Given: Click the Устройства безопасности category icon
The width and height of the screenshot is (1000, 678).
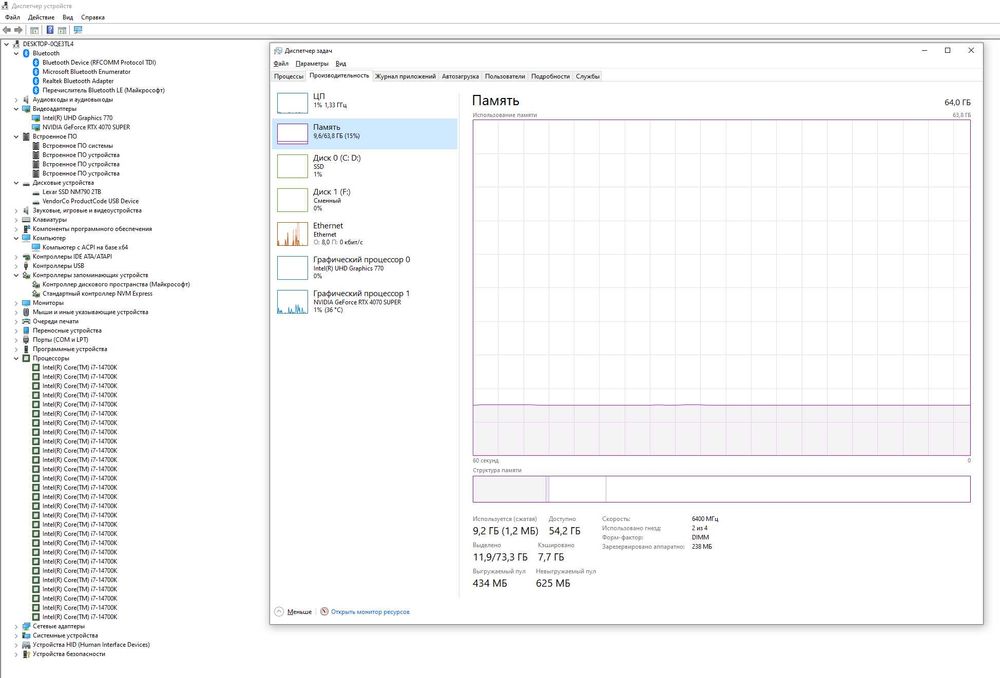Looking at the screenshot, I should (x=26, y=654).
